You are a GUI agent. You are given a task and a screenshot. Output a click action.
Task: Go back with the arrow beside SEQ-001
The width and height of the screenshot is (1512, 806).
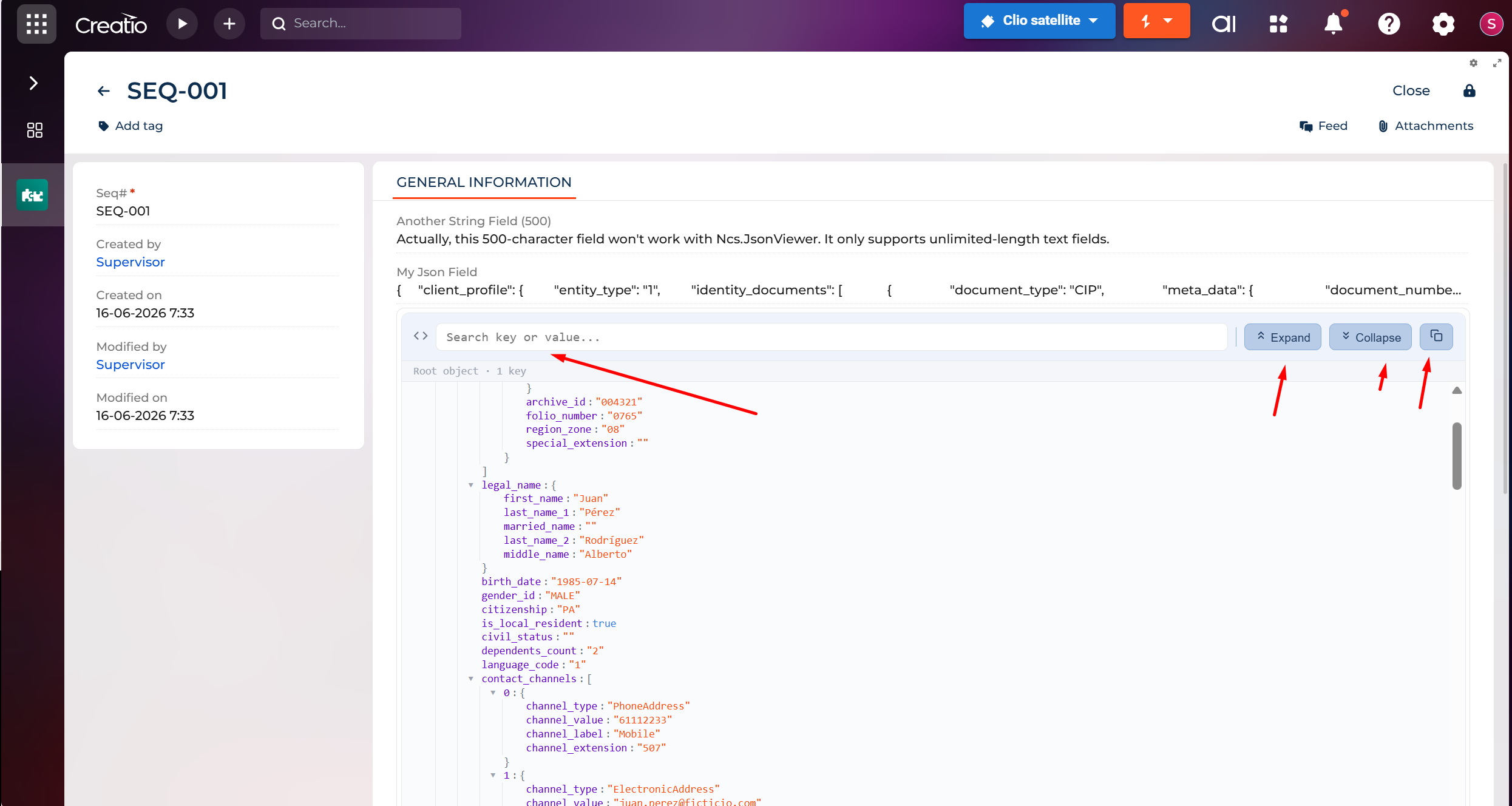pyautogui.click(x=104, y=91)
